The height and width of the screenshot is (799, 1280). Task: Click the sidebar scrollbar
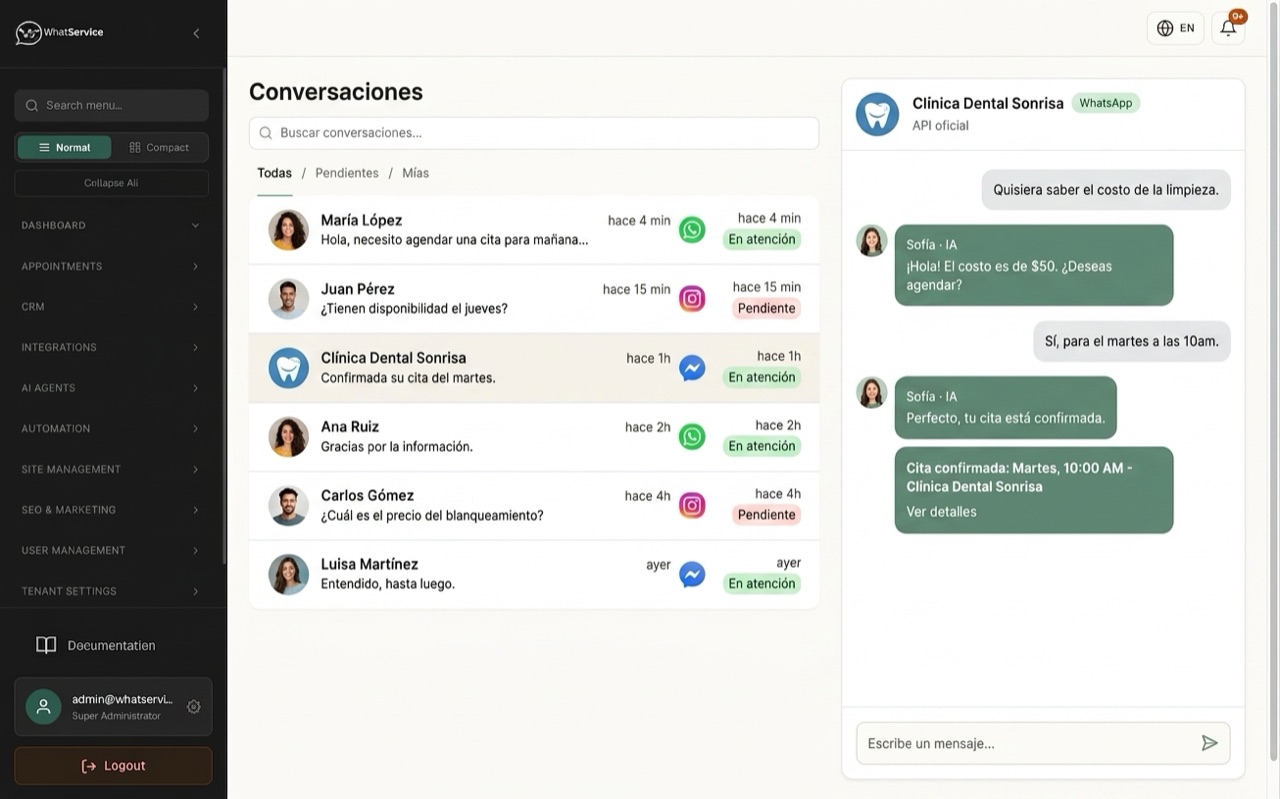tap(224, 315)
